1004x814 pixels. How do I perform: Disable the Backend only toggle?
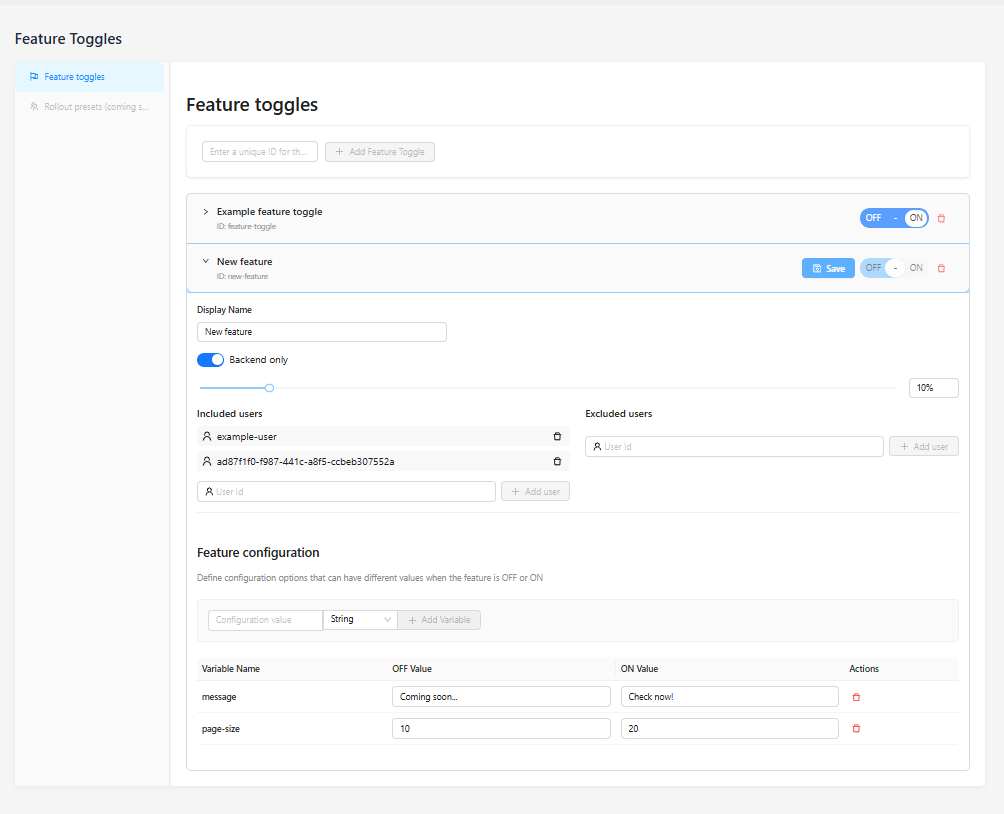tap(210, 359)
